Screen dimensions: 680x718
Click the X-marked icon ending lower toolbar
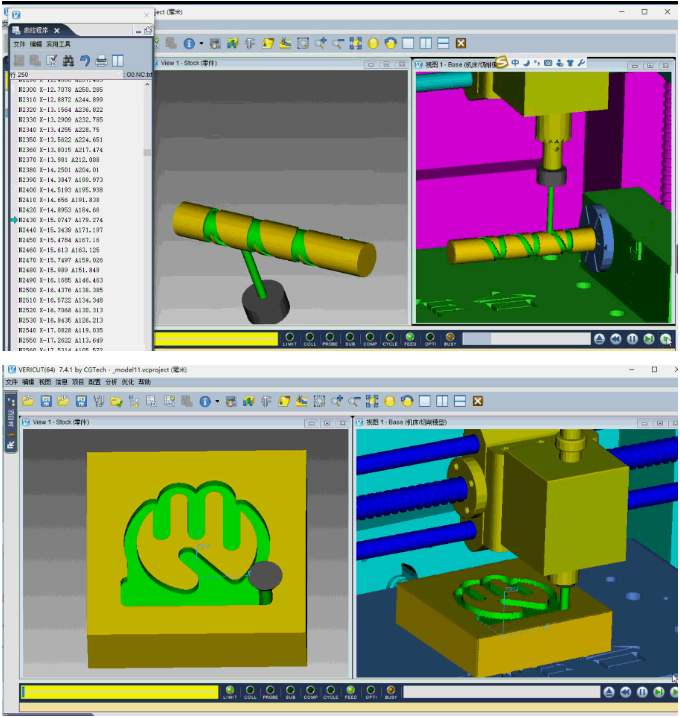[478, 401]
